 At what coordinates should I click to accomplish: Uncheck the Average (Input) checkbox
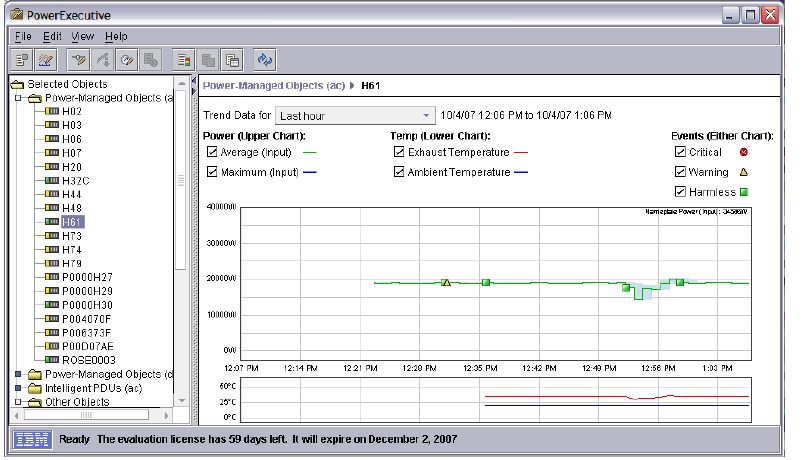point(211,152)
